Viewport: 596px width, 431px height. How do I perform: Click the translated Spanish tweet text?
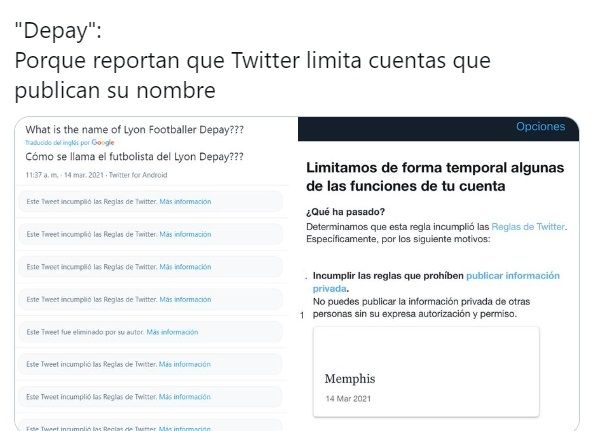(135, 157)
